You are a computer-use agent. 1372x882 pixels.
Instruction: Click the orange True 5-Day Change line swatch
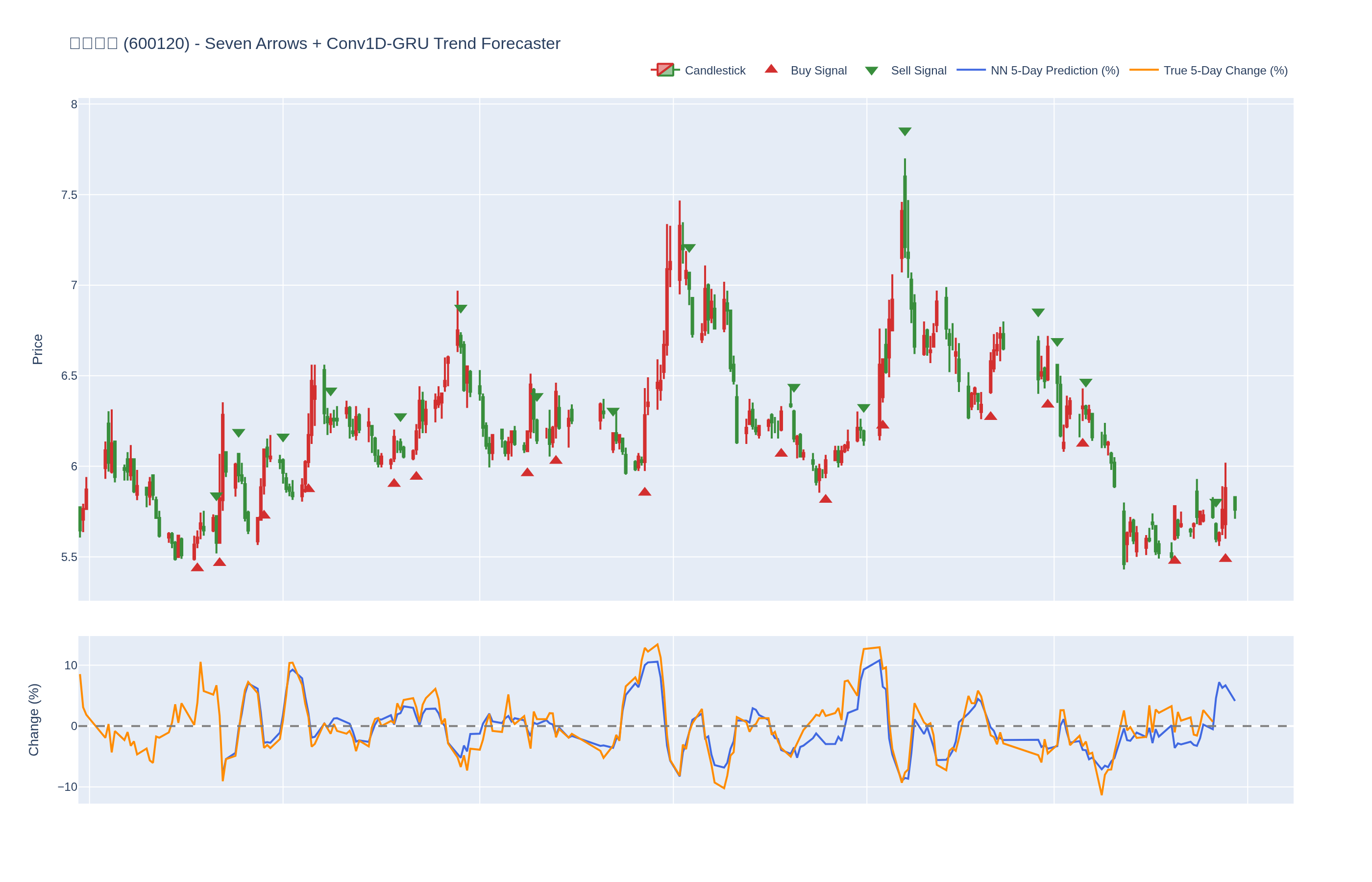pyautogui.click(x=1143, y=70)
